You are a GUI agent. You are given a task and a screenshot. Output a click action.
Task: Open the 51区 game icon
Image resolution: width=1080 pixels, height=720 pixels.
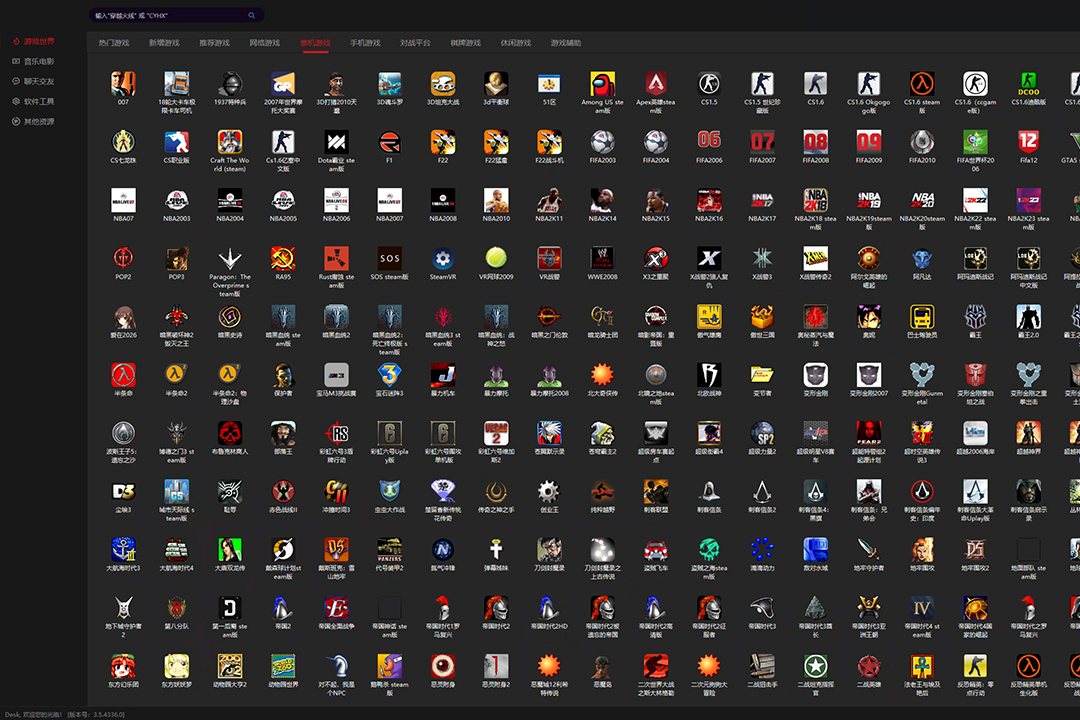point(549,84)
